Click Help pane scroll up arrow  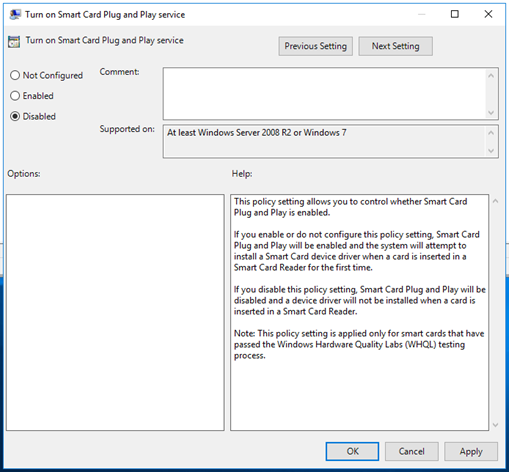[x=496, y=201]
